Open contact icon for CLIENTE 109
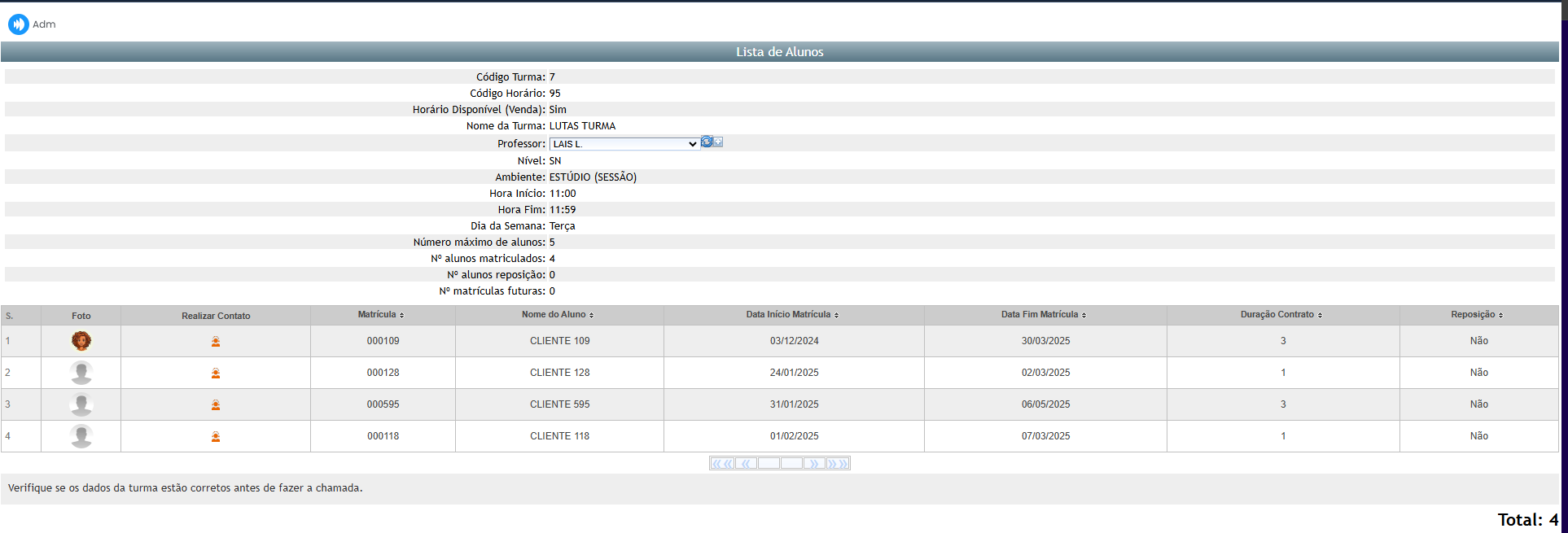The image size is (1568, 533). [216, 342]
